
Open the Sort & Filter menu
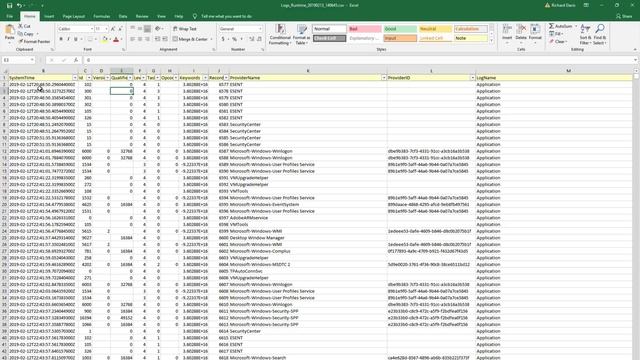[585, 34]
